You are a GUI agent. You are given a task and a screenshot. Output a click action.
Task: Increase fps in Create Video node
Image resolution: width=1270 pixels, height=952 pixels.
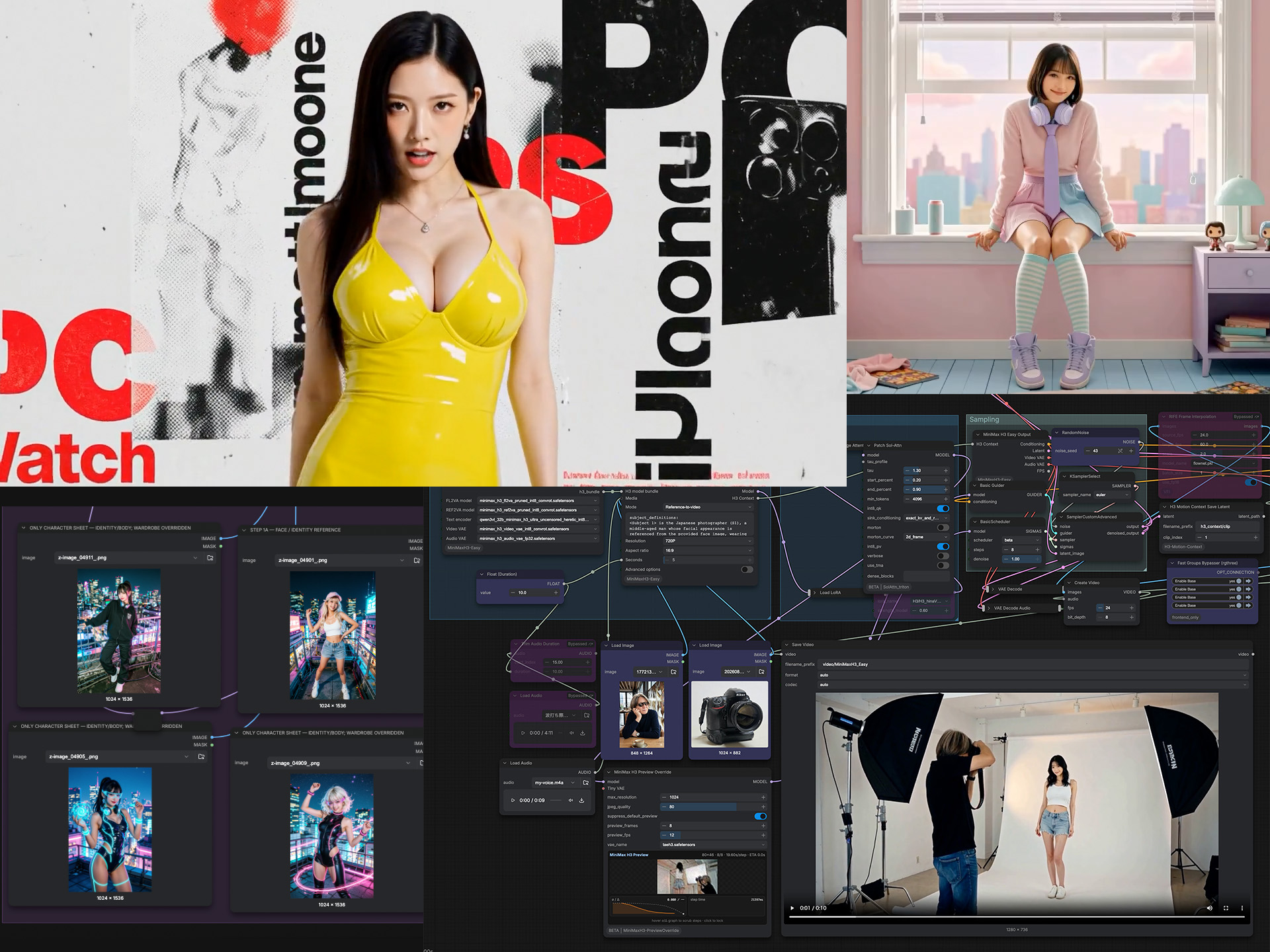pyautogui.click(x=1132, y=608)
